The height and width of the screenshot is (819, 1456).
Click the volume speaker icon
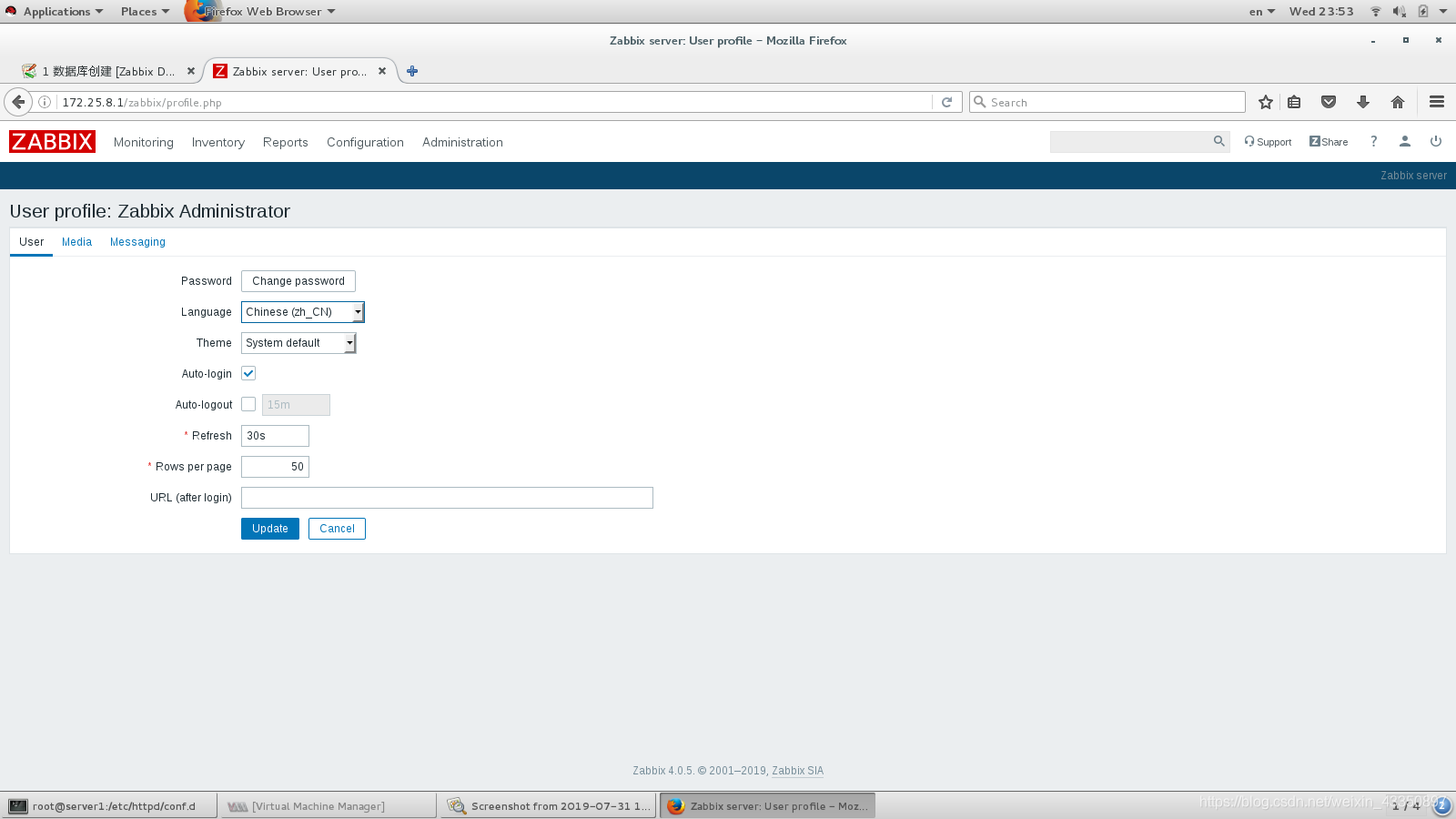tap(1400, 11)
